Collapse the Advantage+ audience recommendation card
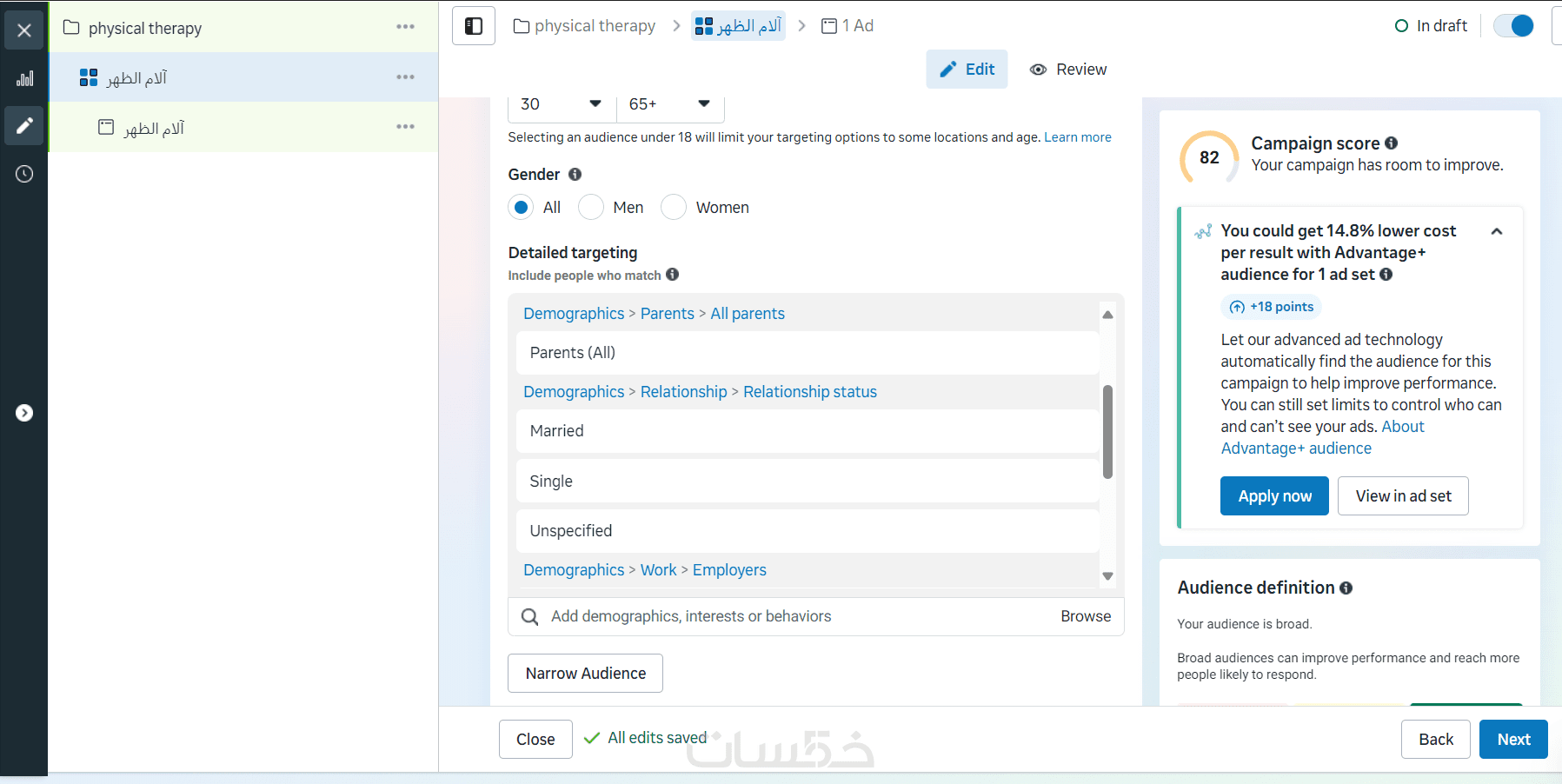1562x784 pixels. [x=1496, y=231]
